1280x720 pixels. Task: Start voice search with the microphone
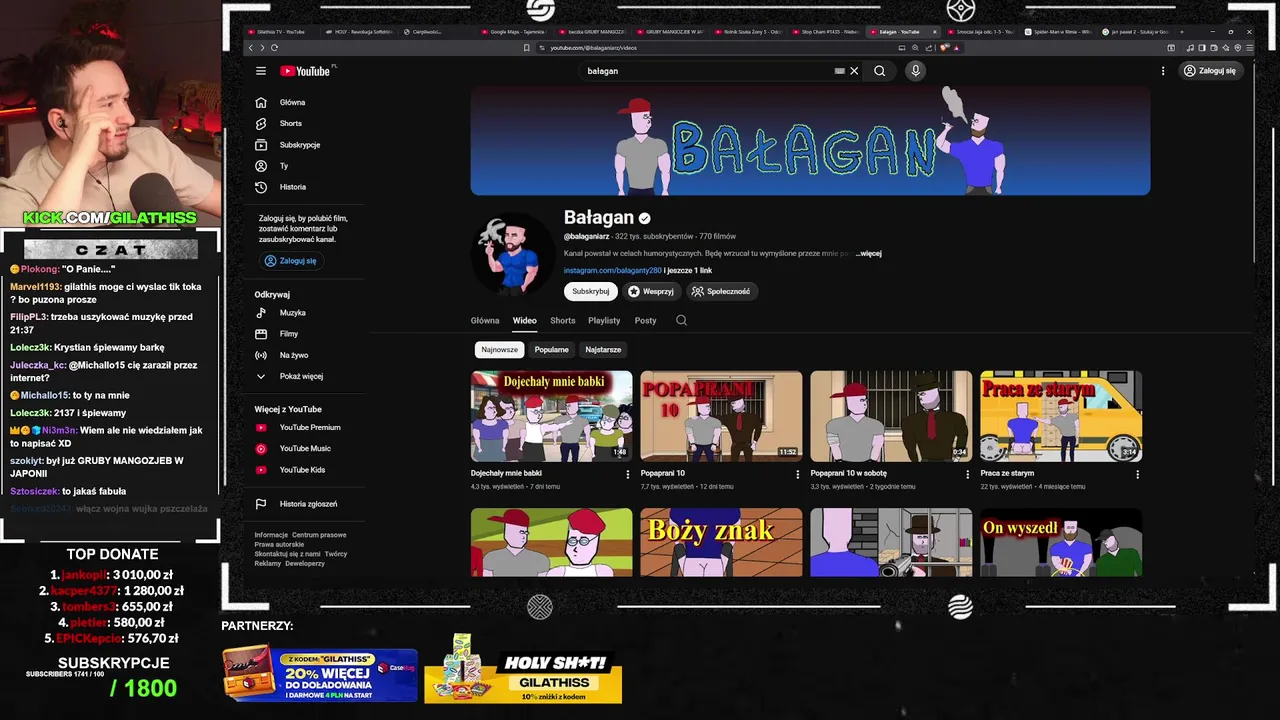click(915, 71)
